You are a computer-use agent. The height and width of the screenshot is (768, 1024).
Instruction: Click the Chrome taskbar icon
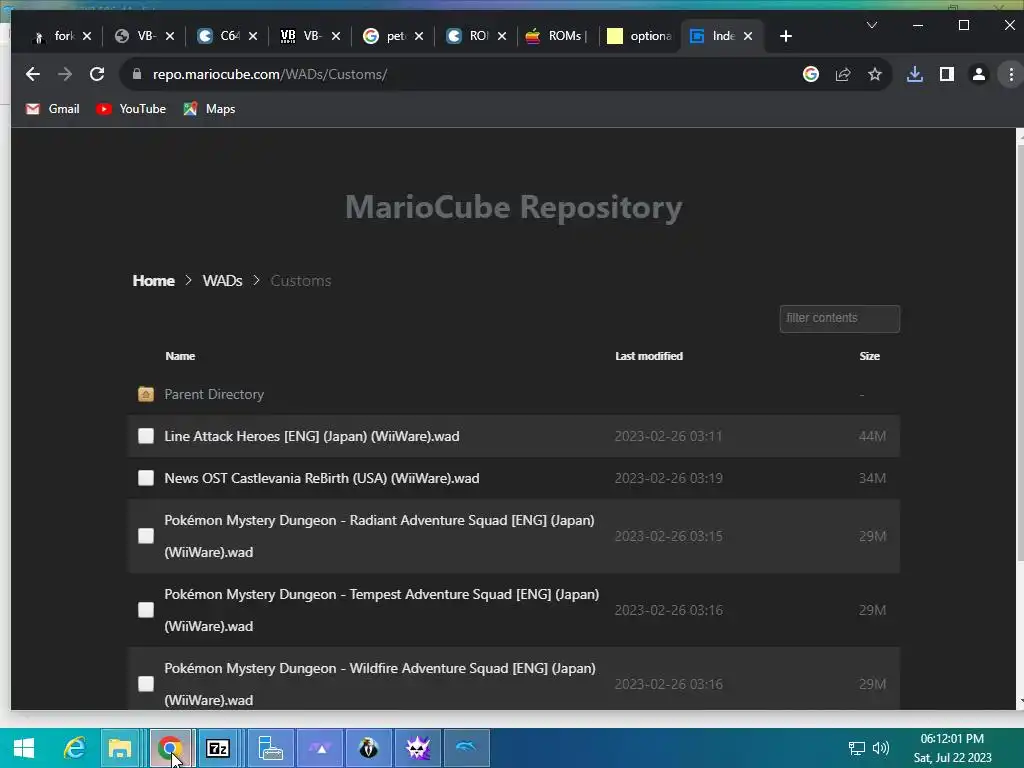click(170, 748)
